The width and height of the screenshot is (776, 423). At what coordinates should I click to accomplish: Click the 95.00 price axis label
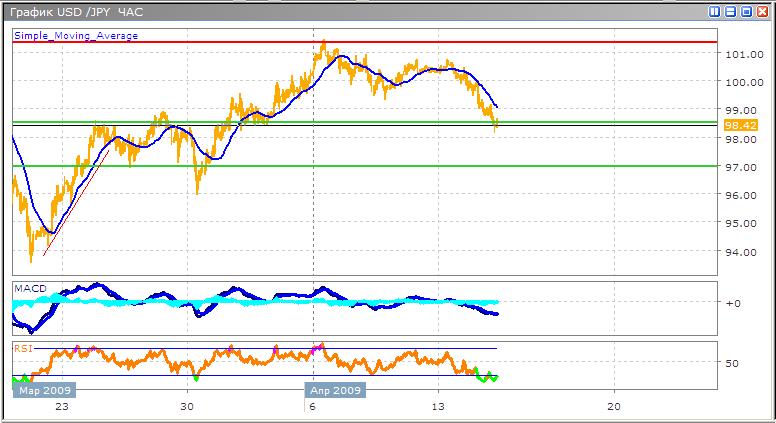tap(741, 224)
